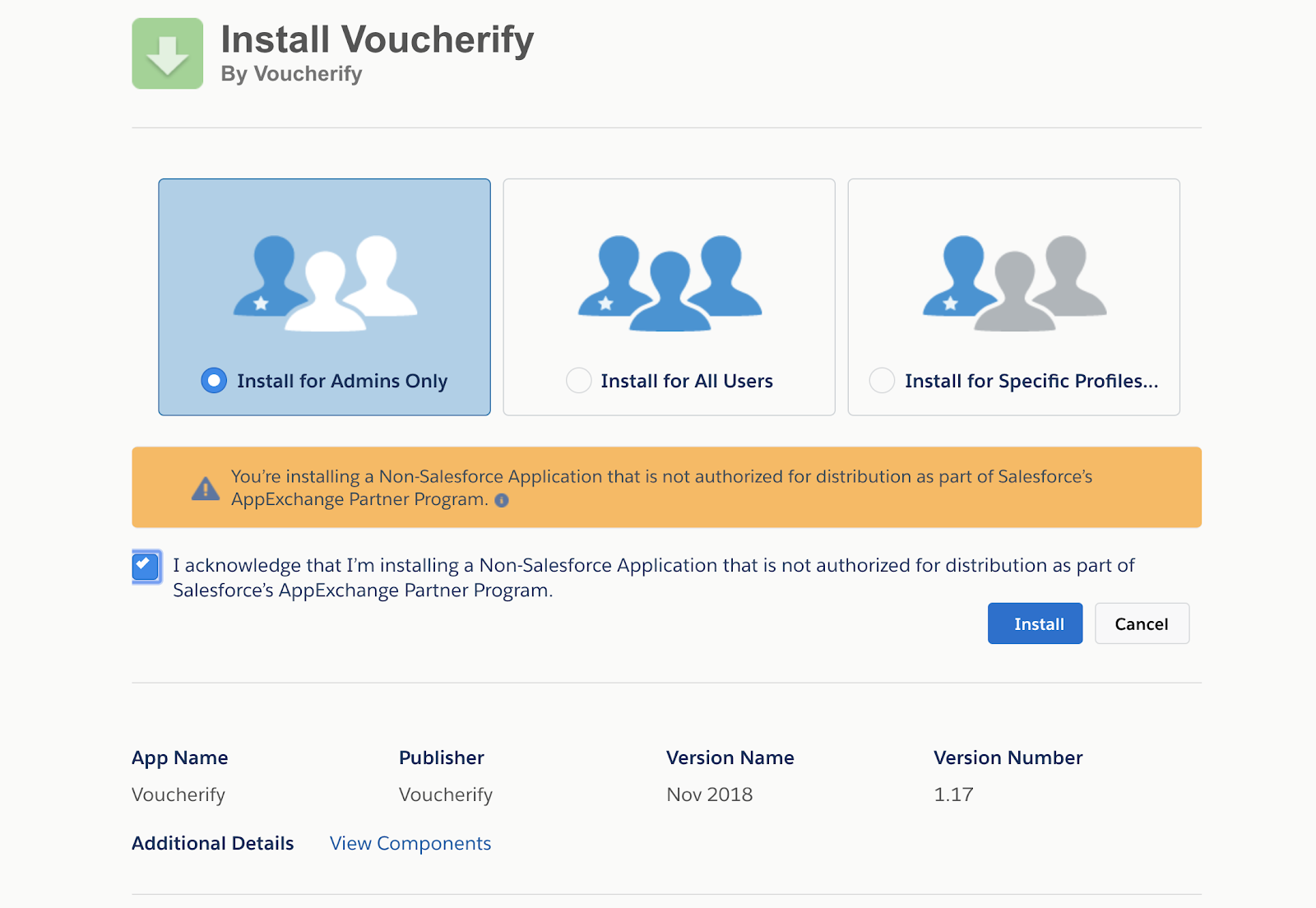Click the Version Name column label
Screen dimensions: 1316x908
[730, 757]
